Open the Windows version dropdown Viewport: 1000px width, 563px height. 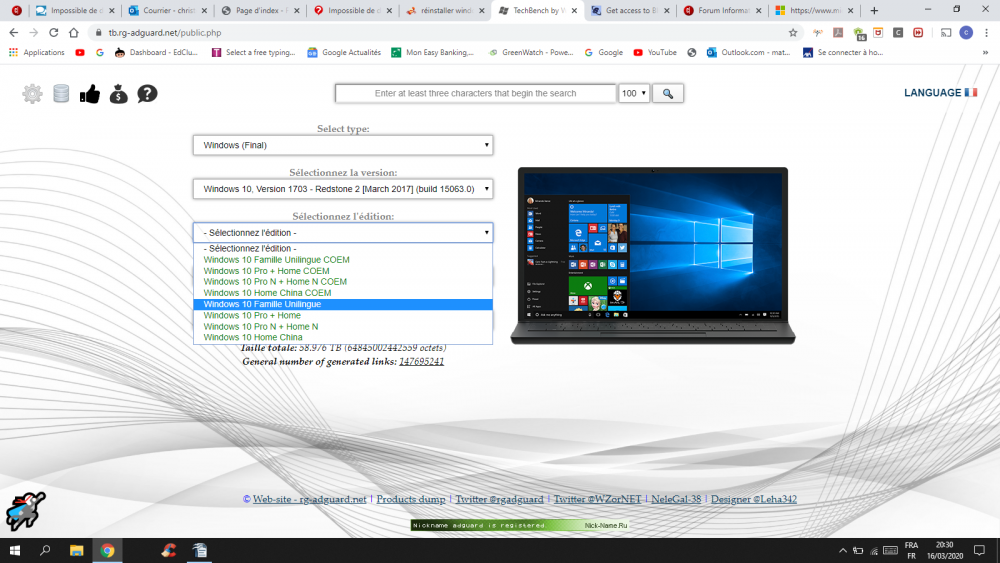[343, 189]
